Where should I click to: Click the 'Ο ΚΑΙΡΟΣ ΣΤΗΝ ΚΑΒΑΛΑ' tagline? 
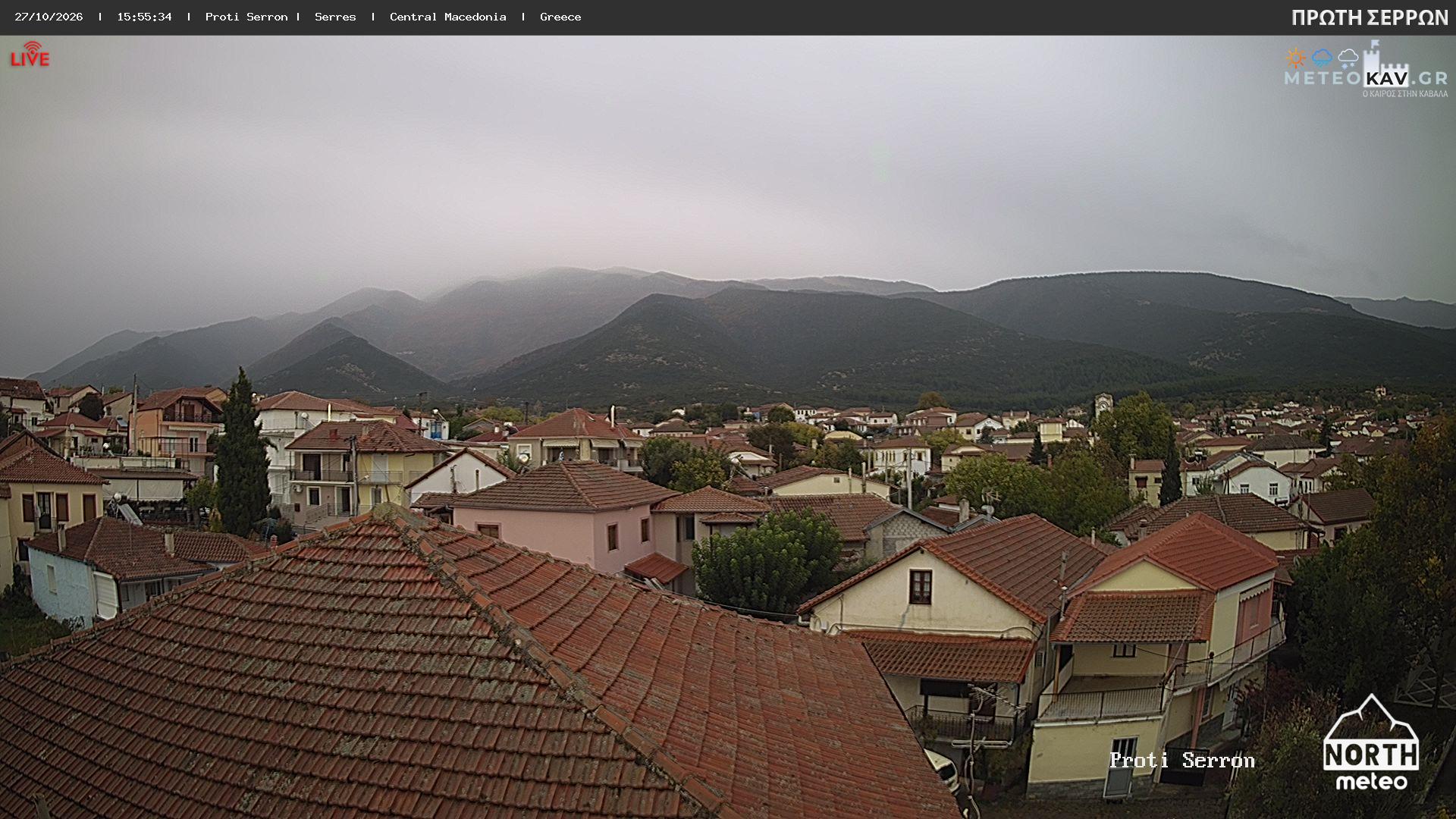click(x=1405, y=94)
